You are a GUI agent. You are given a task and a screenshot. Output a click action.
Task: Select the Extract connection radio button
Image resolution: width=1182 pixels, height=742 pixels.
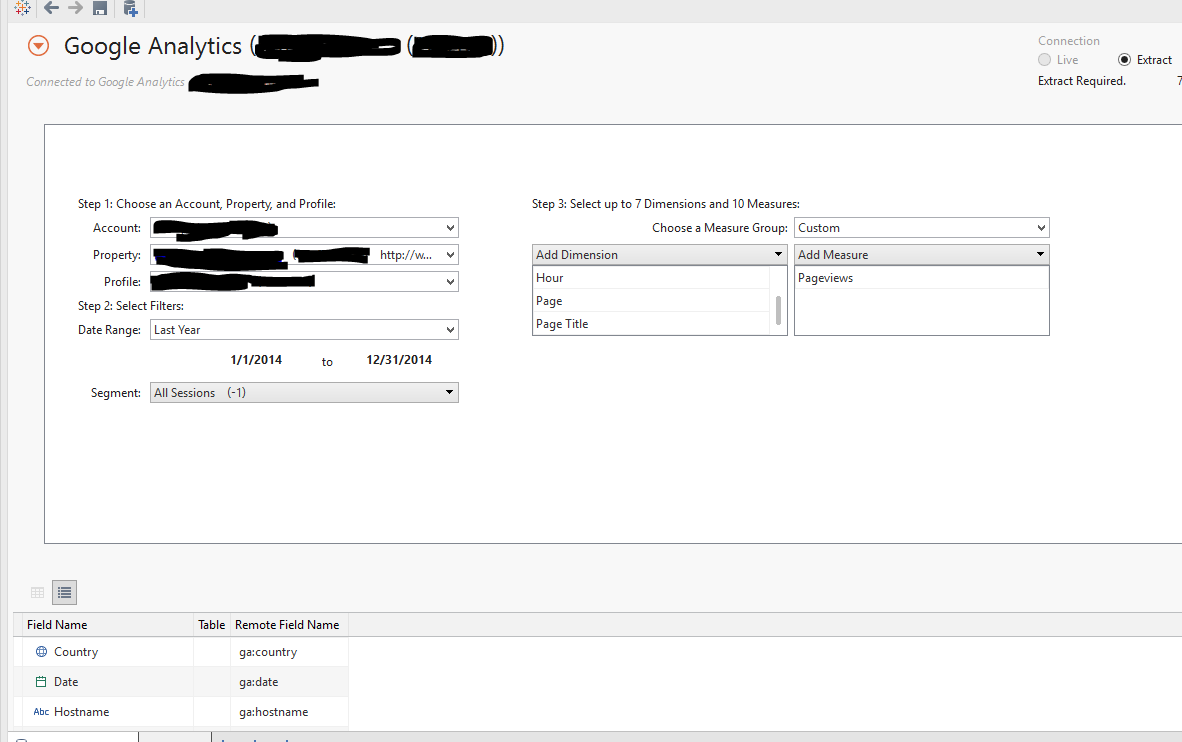pos(1125,60)
